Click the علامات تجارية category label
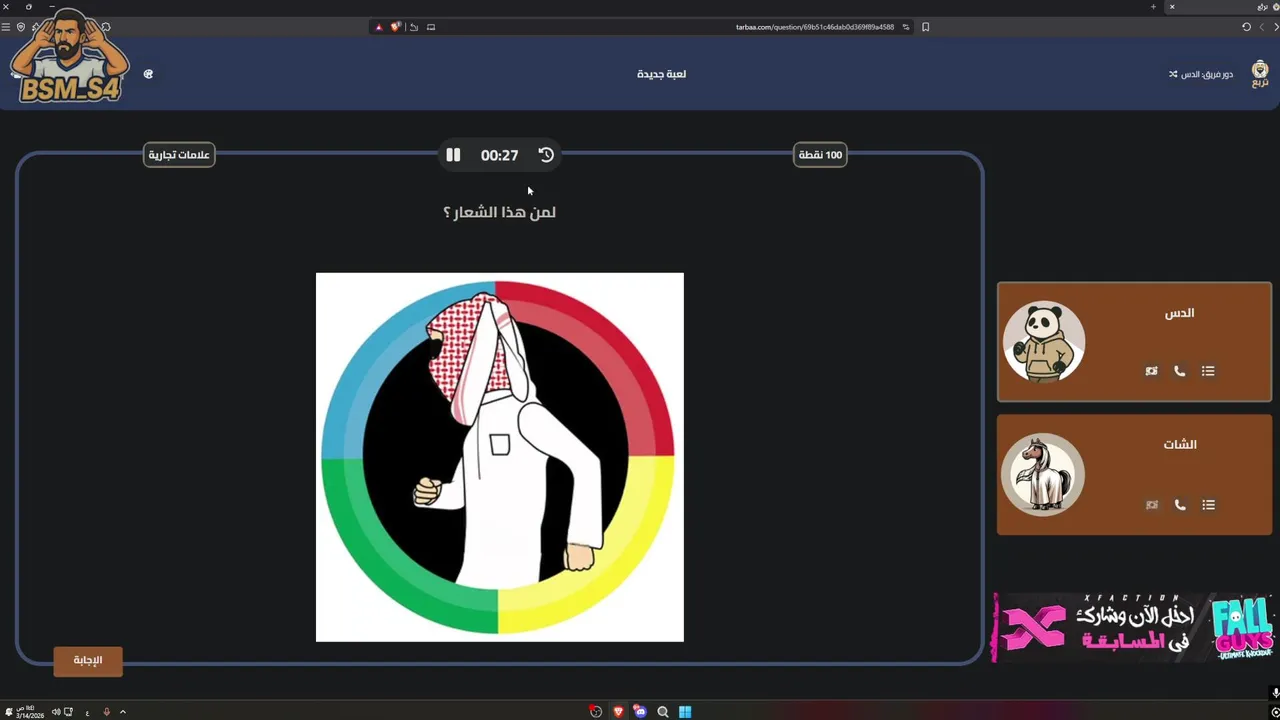Viewport: 1280px width, 720px height. coord(179,155)
